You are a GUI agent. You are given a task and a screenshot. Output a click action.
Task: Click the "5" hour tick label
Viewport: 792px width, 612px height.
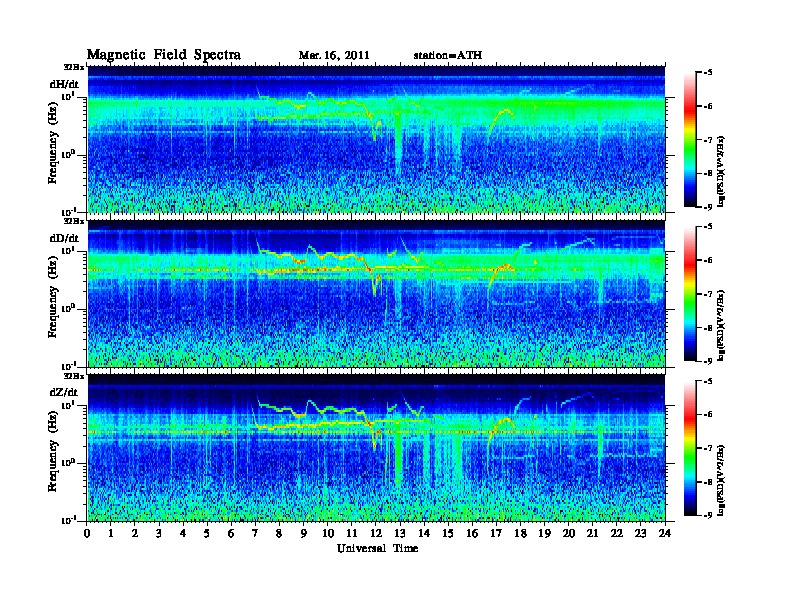[x=207, y=533]
